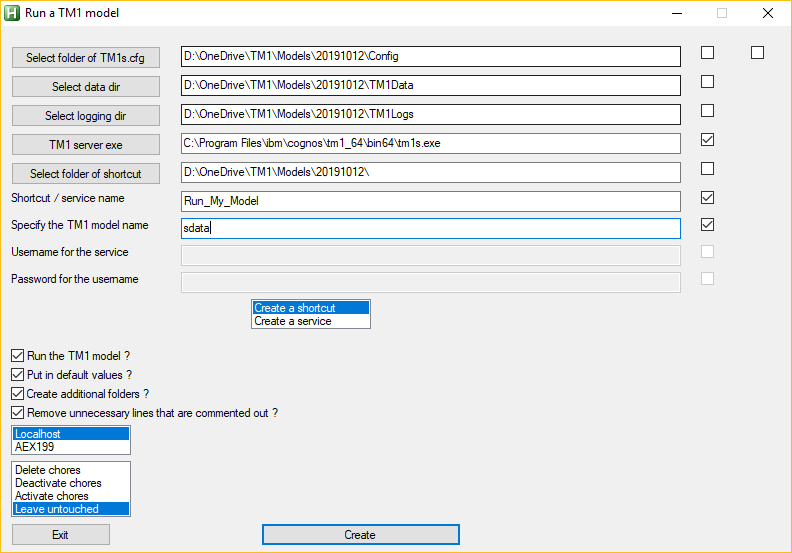Screen dimensions: 792x553
Task: Uncheck Put in default values option
Action: pos(18,375)
